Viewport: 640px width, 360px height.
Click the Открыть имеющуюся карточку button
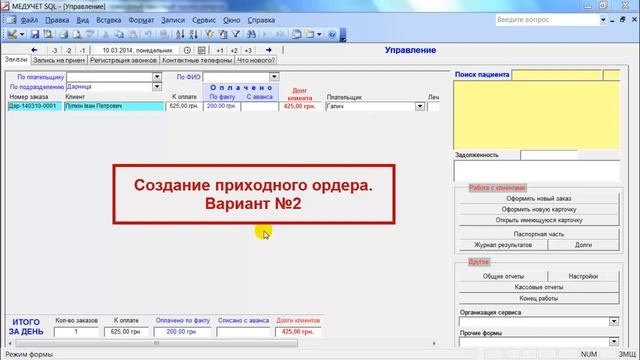tap(539, 220)
